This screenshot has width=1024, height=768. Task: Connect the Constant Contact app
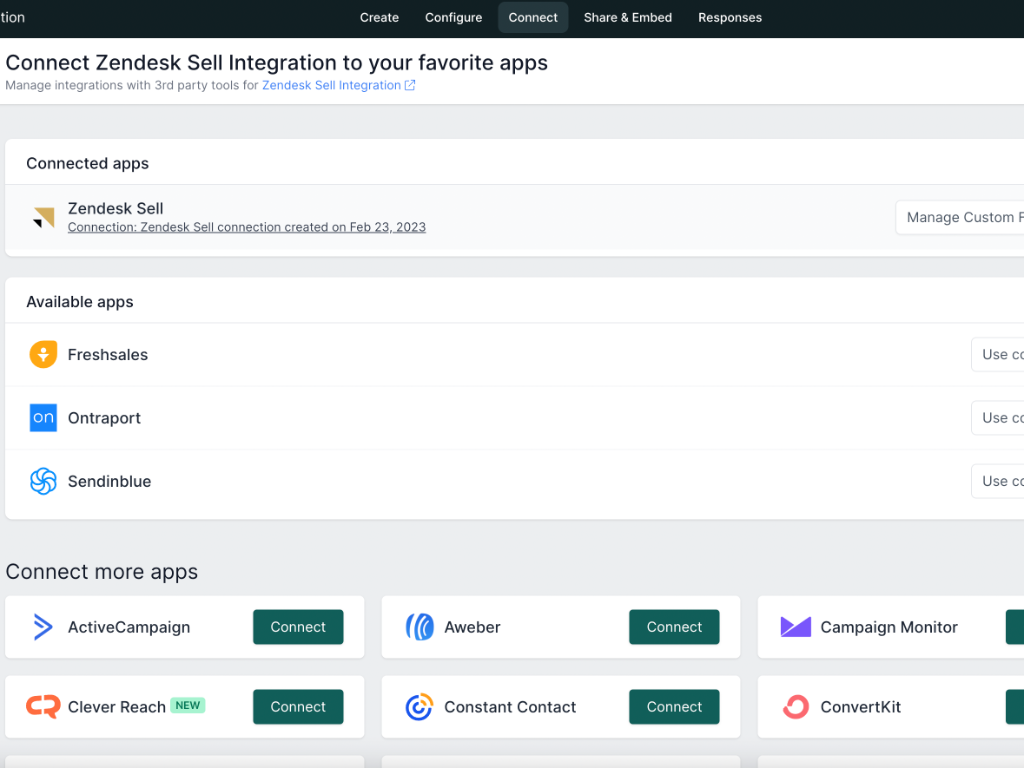674,707
